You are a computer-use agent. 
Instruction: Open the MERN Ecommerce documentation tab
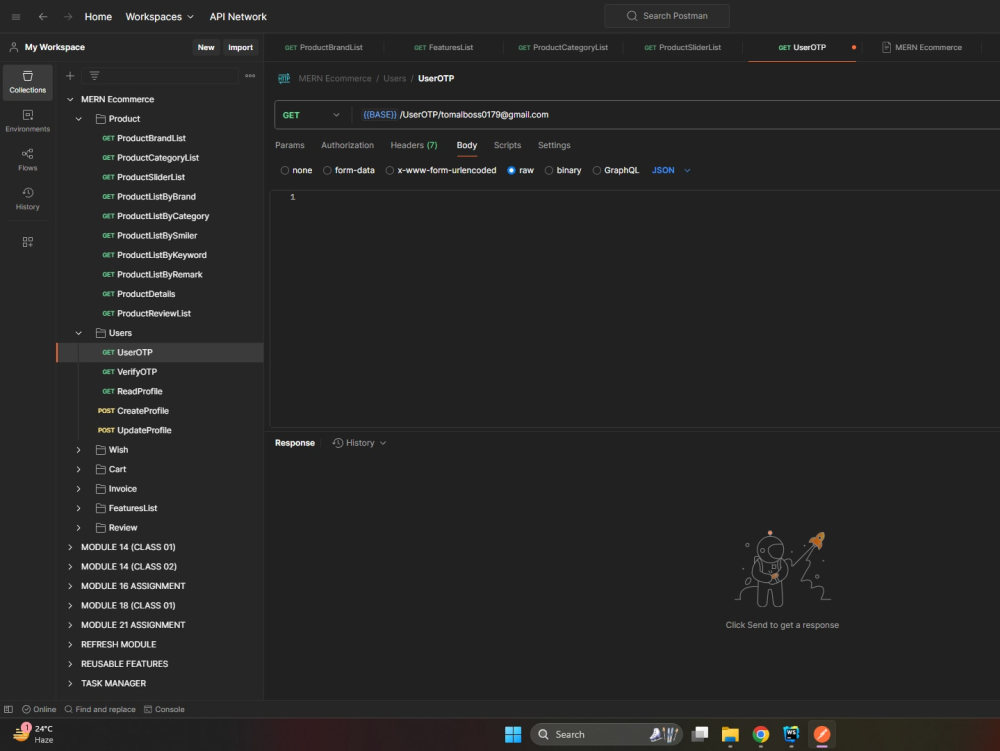[x=922, y=47]
